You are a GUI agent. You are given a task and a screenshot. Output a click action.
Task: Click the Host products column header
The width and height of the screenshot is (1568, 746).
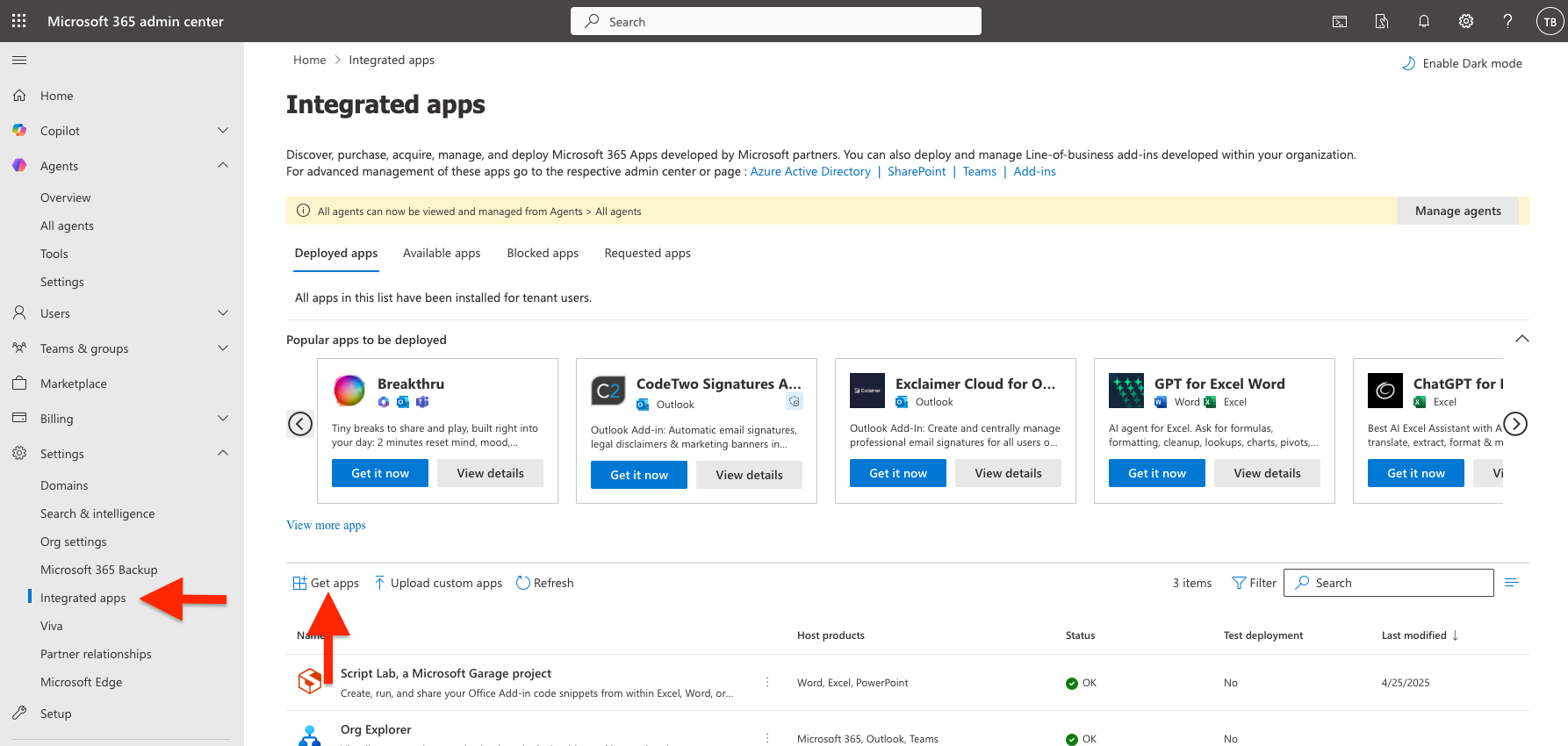tap(831, 635)
